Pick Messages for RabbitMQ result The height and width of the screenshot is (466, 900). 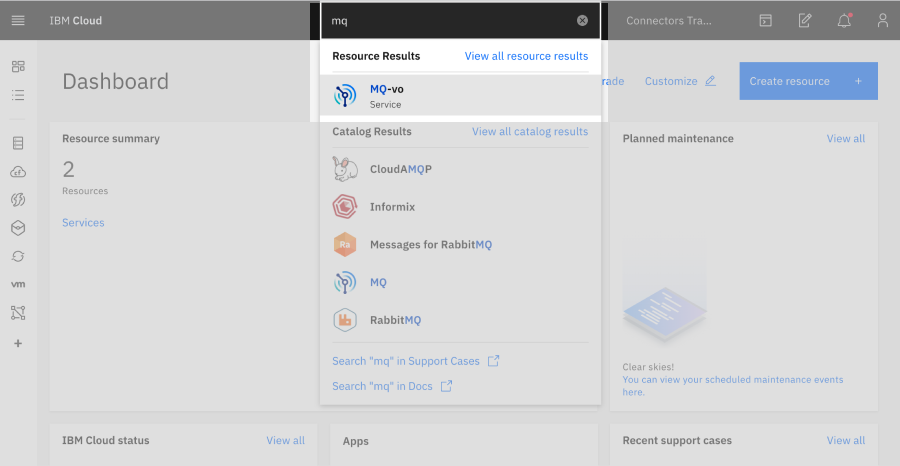(430, 245)
